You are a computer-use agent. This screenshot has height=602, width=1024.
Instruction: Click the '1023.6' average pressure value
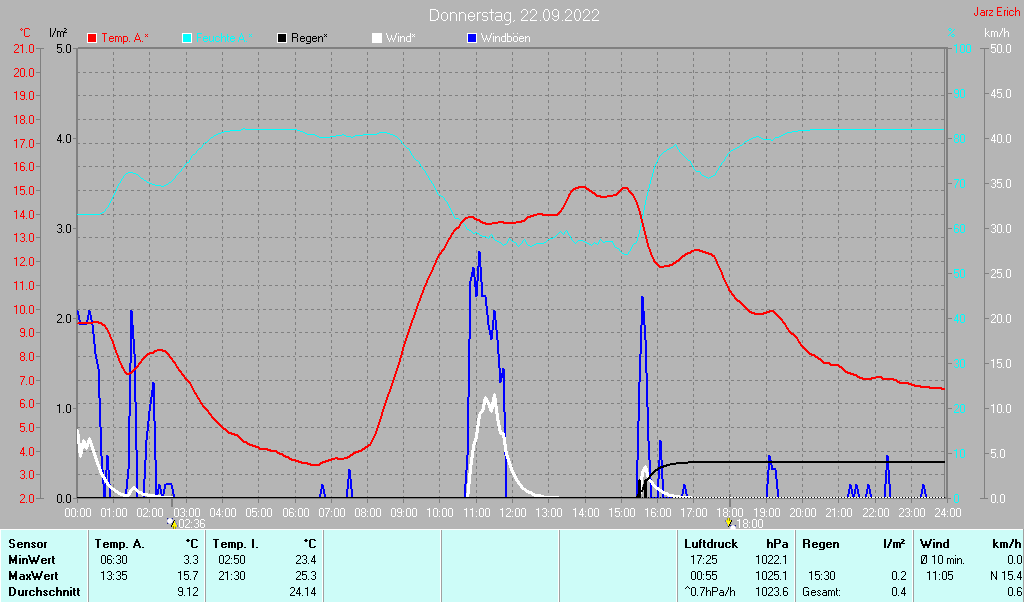[772, 592]
